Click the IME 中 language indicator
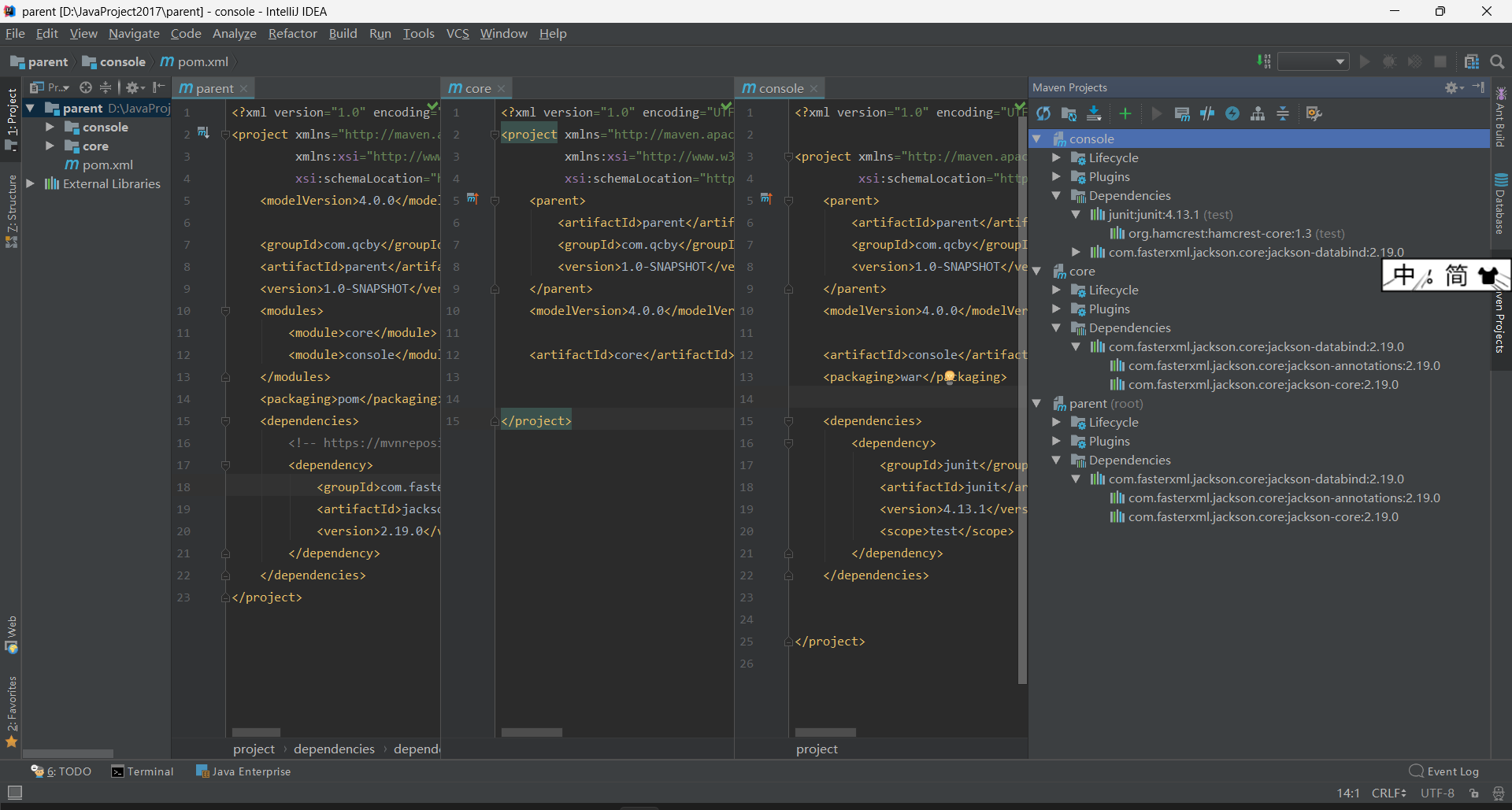 click(1404, 275)
